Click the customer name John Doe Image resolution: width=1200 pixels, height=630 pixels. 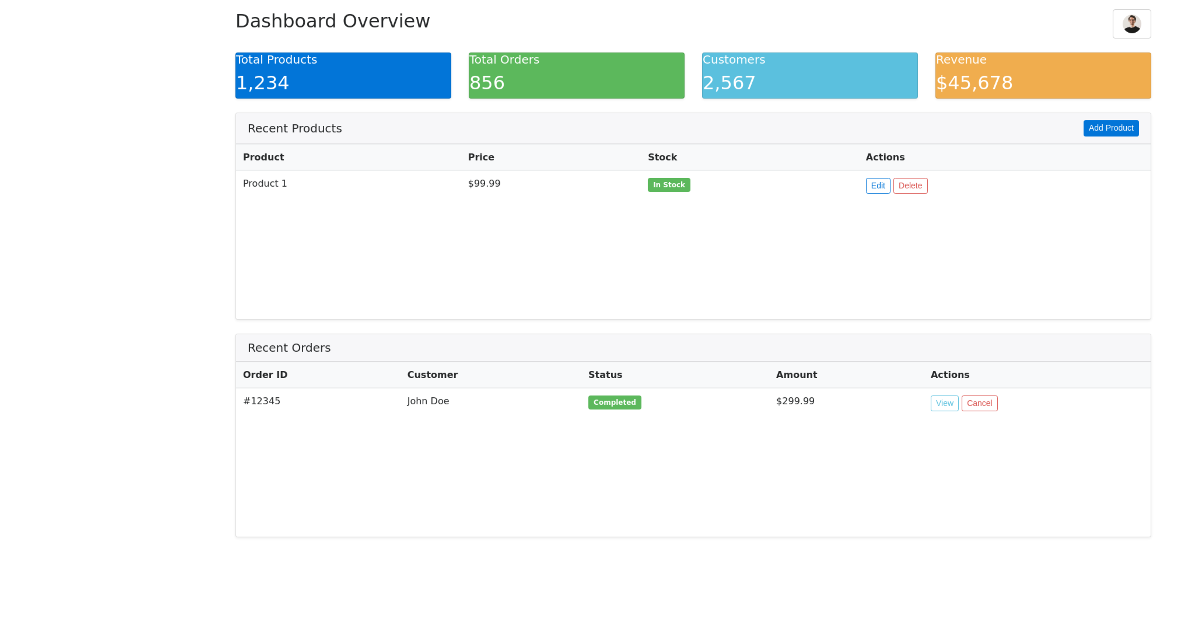pos(428,400)
